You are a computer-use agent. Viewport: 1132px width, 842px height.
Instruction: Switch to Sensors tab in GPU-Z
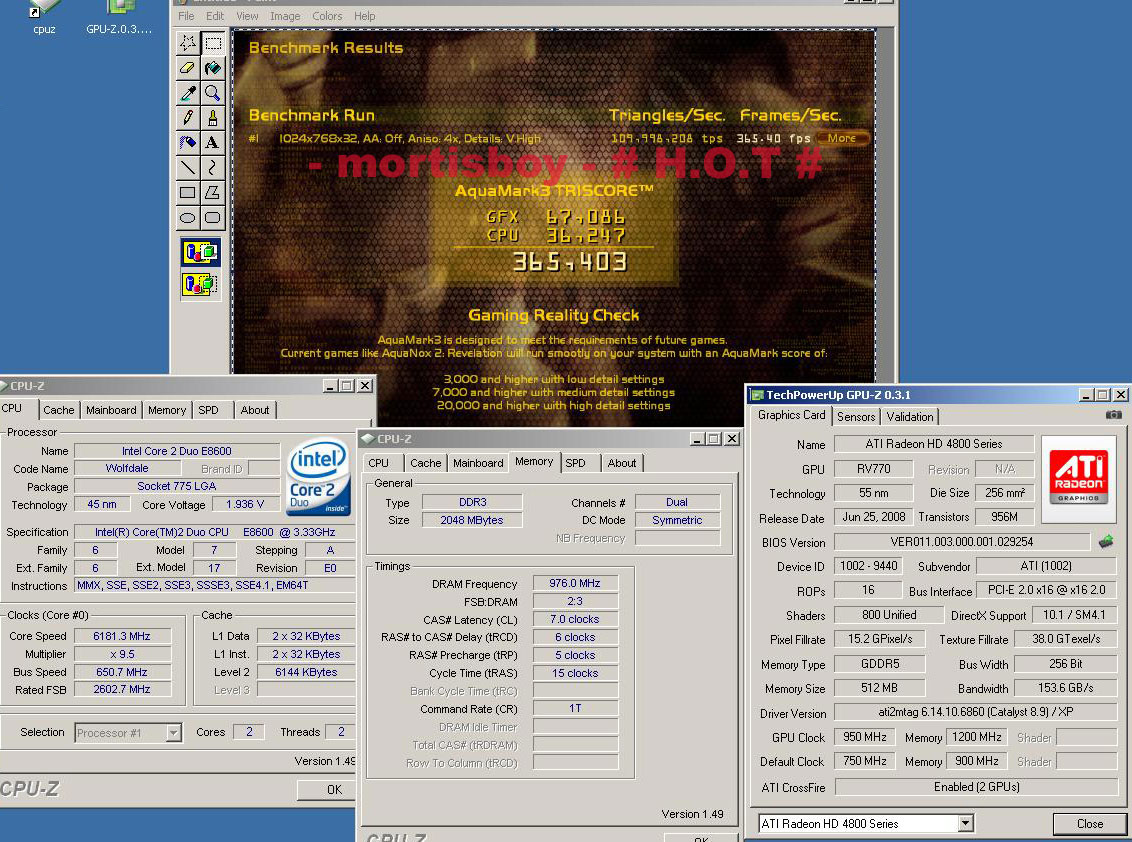coord(855,417)
